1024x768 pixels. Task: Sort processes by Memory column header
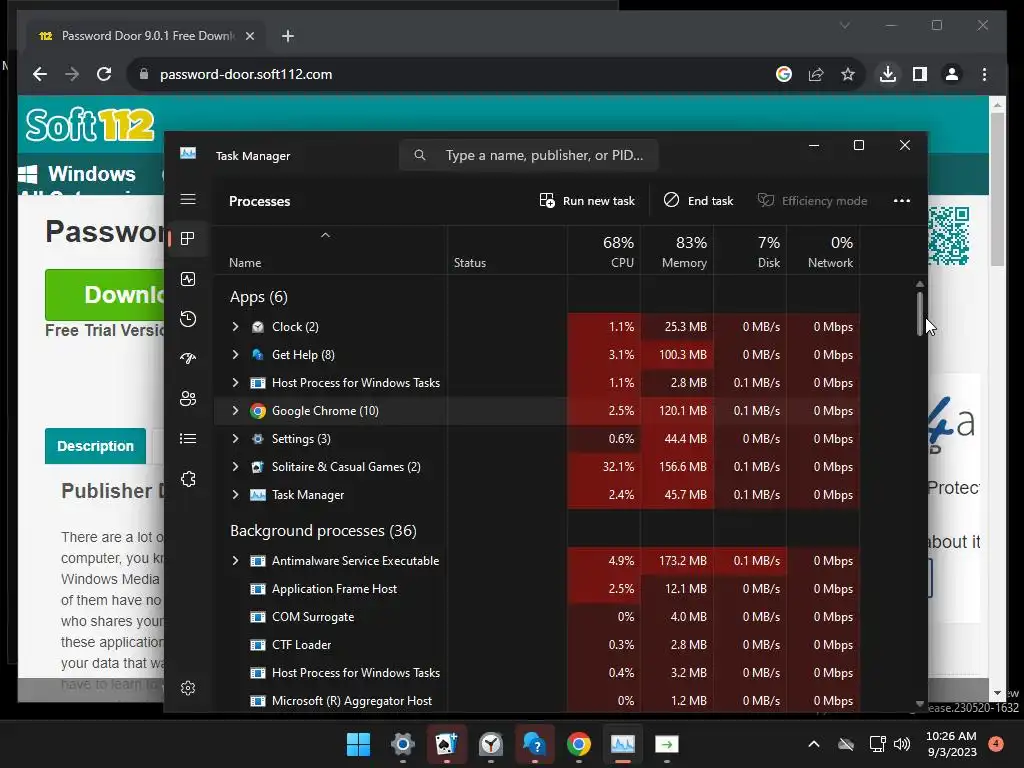(677, 251)
